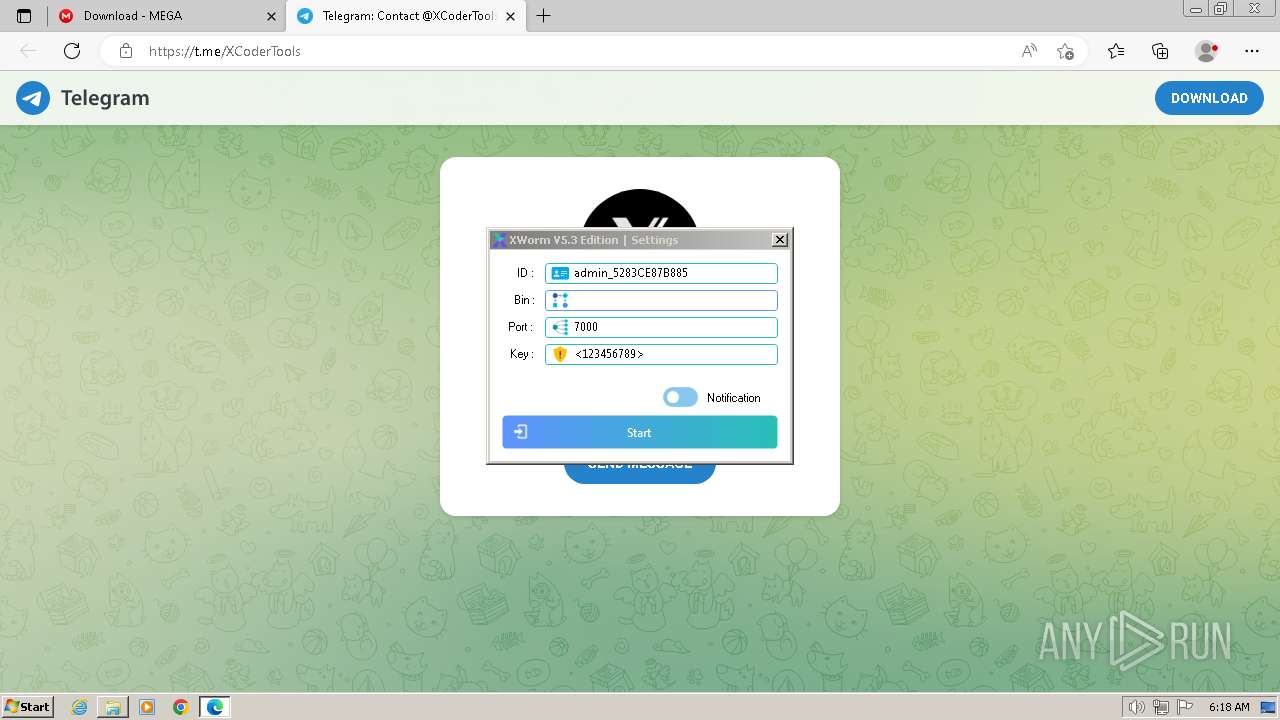Viewport: 1280px width, 720px height.
Task: Click the login arrow icon on Start
Action: coord(520,432)
